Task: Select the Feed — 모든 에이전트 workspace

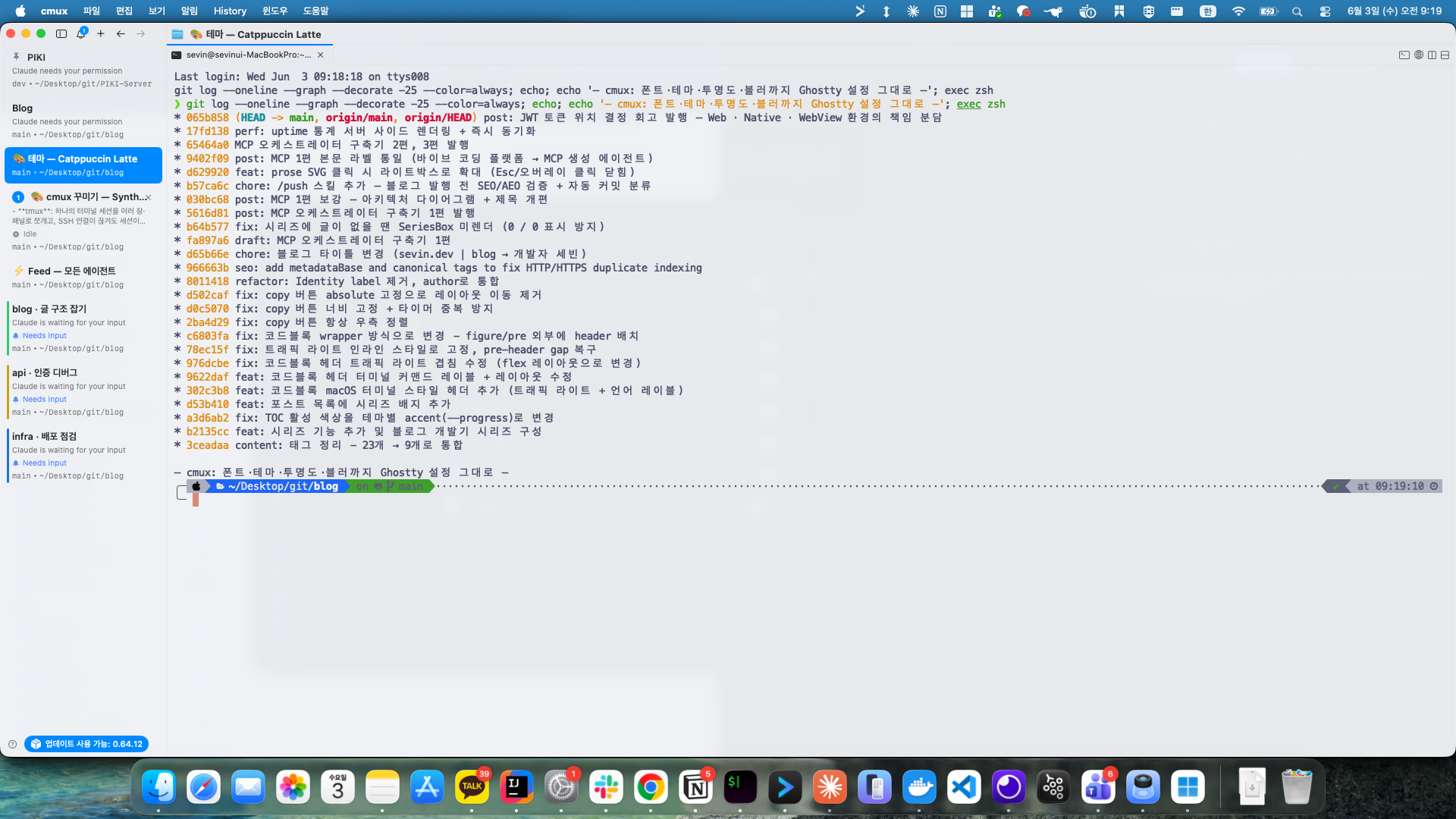Action: [x=83, y=278]
